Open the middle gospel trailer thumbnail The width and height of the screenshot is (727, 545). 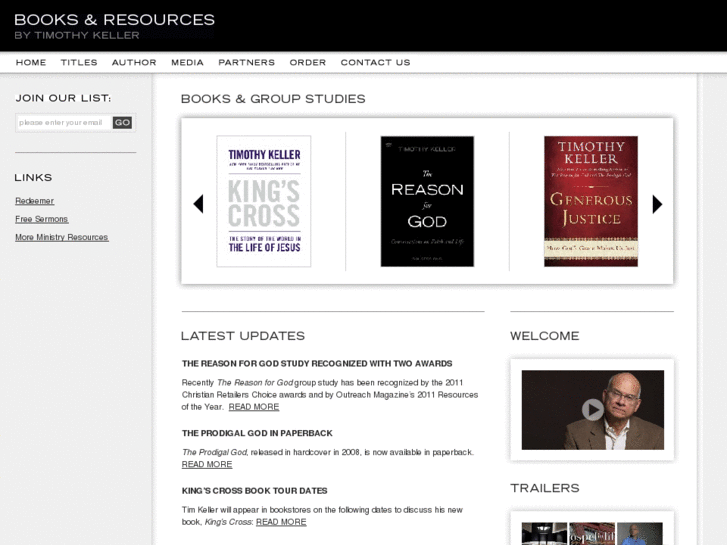coord(592,534)
